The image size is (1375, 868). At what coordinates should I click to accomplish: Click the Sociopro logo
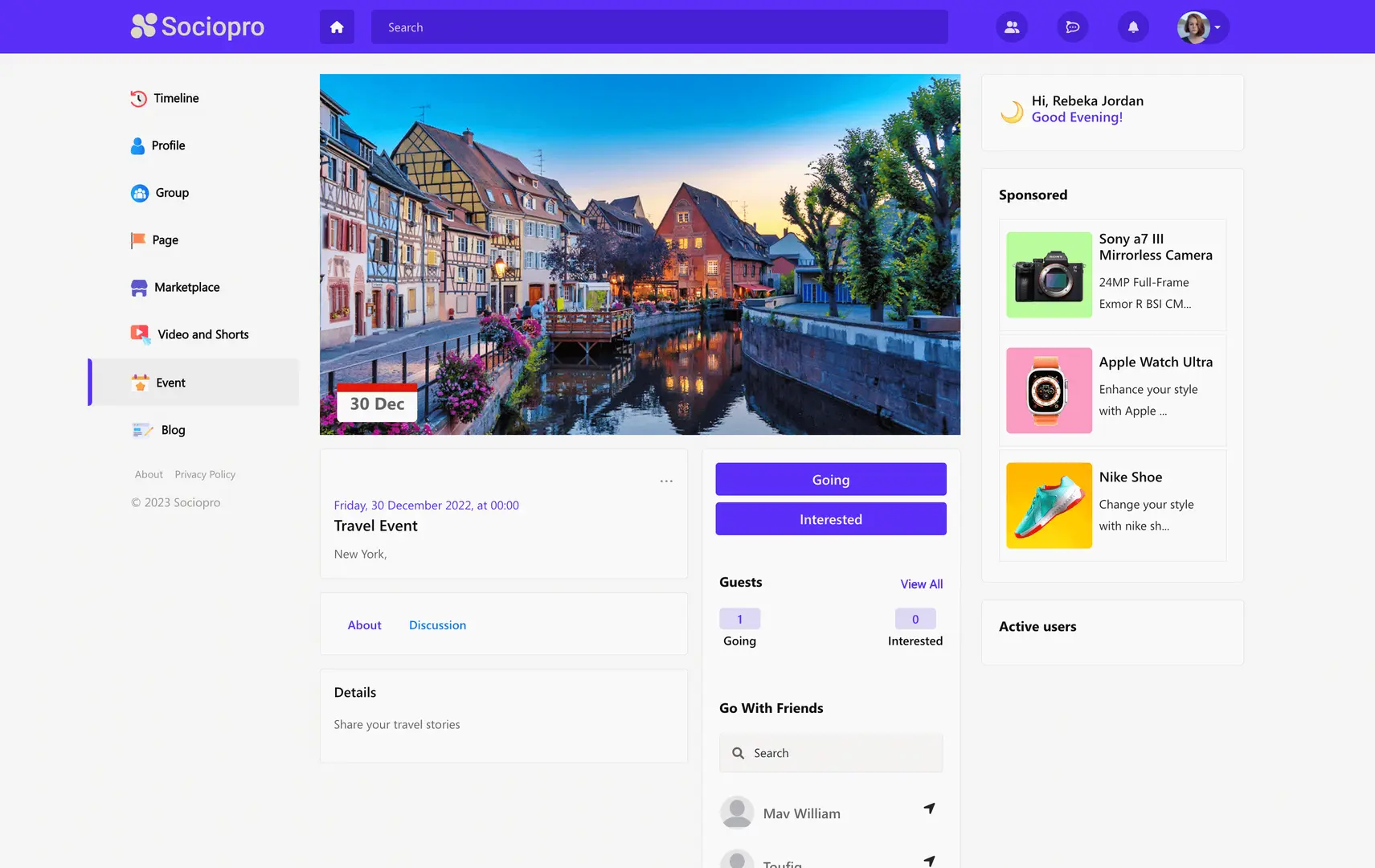point(198,27)
